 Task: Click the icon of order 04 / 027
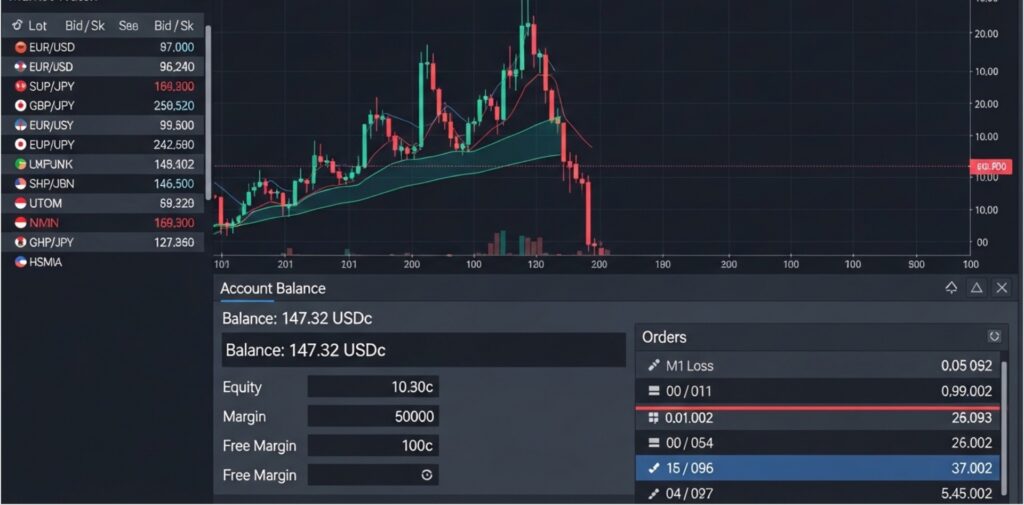(x=653, y=493)
